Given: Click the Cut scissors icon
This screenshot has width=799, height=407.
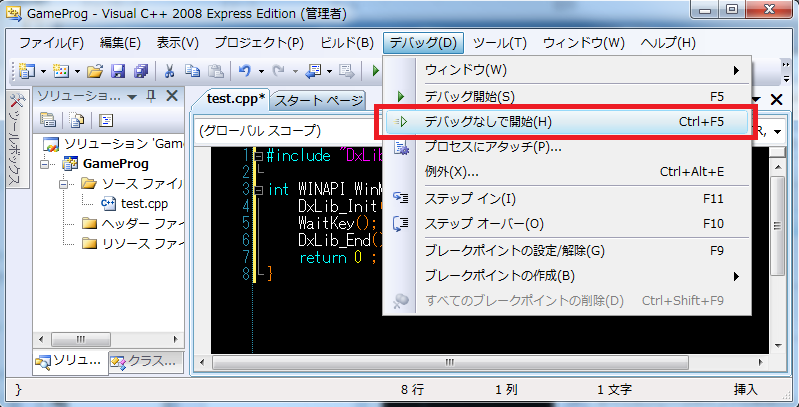Looking at the screenshot, I should [x=169, y=71].
